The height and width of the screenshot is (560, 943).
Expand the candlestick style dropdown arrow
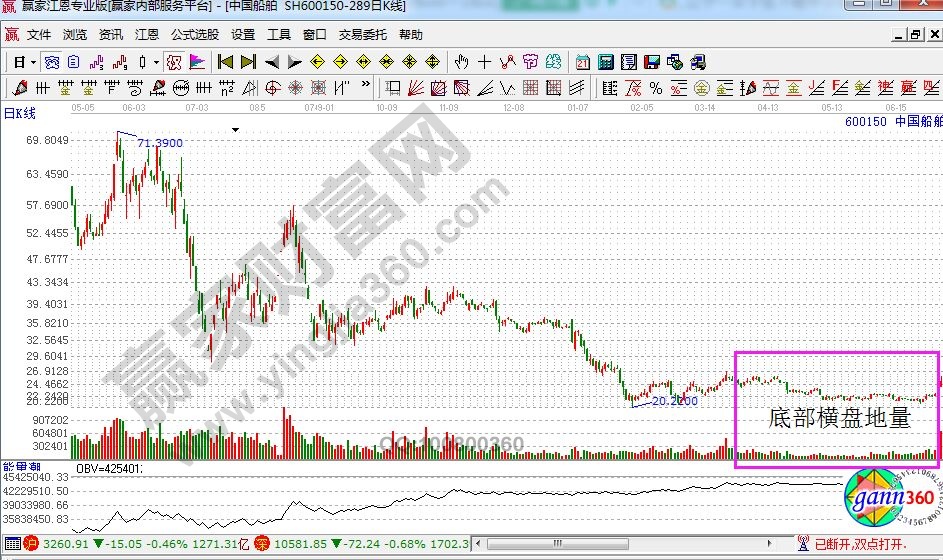(x=155, y=62)
